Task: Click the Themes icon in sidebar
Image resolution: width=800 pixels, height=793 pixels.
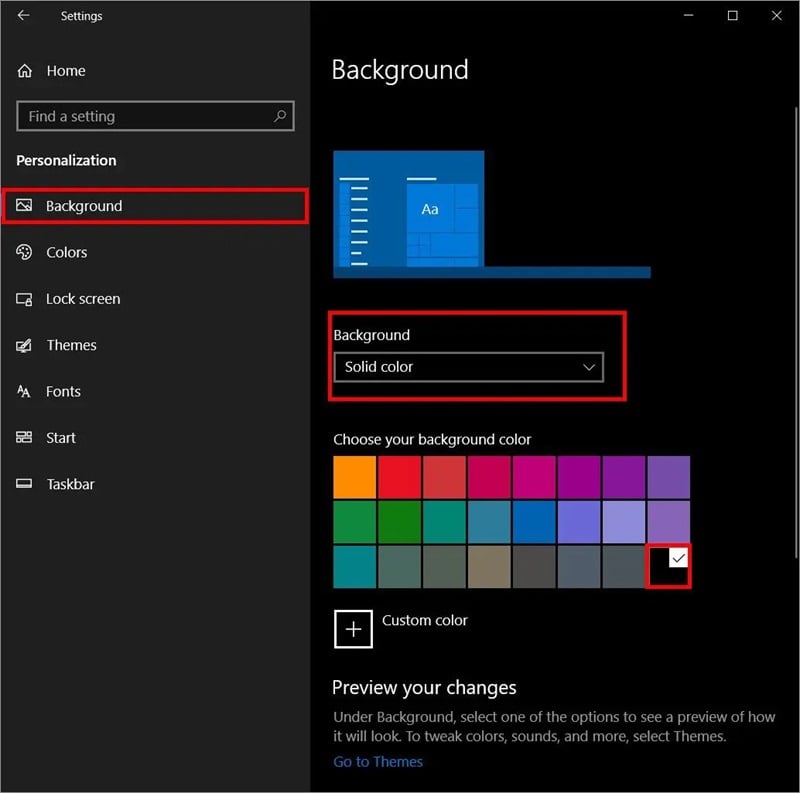Action: pyautogui.click(x=25, y=346)
